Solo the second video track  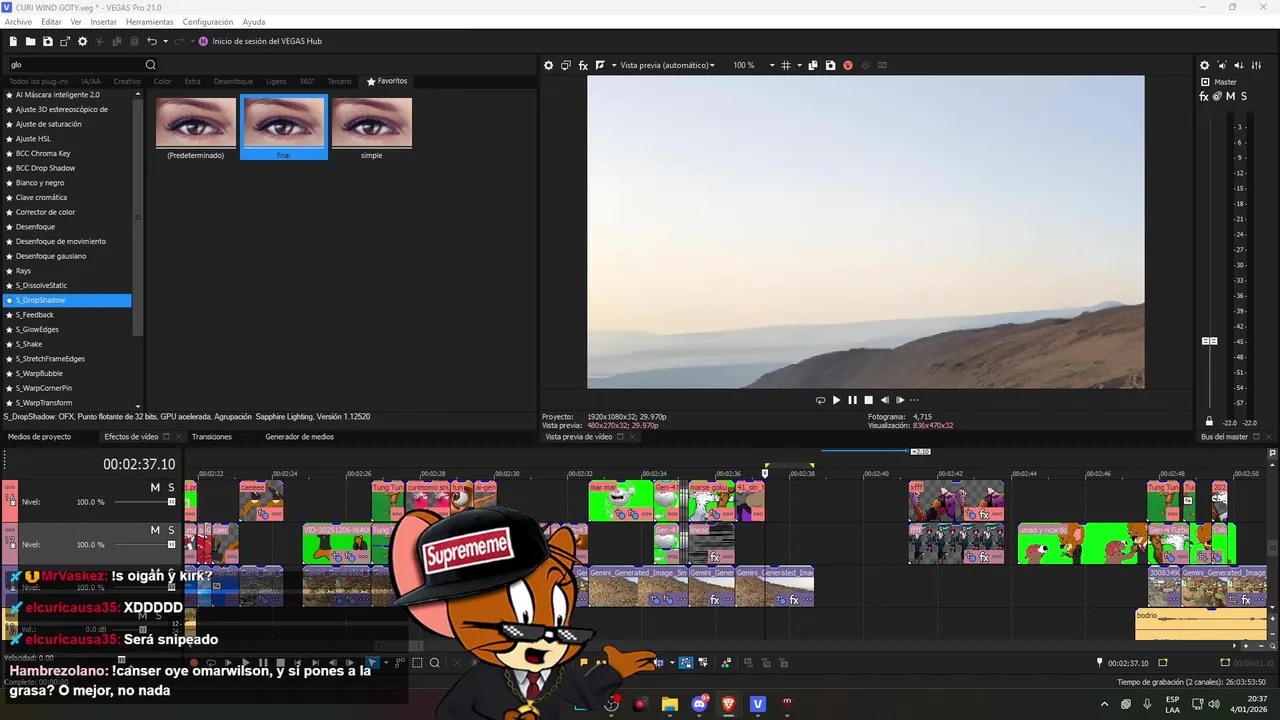(x=171, y=530)
